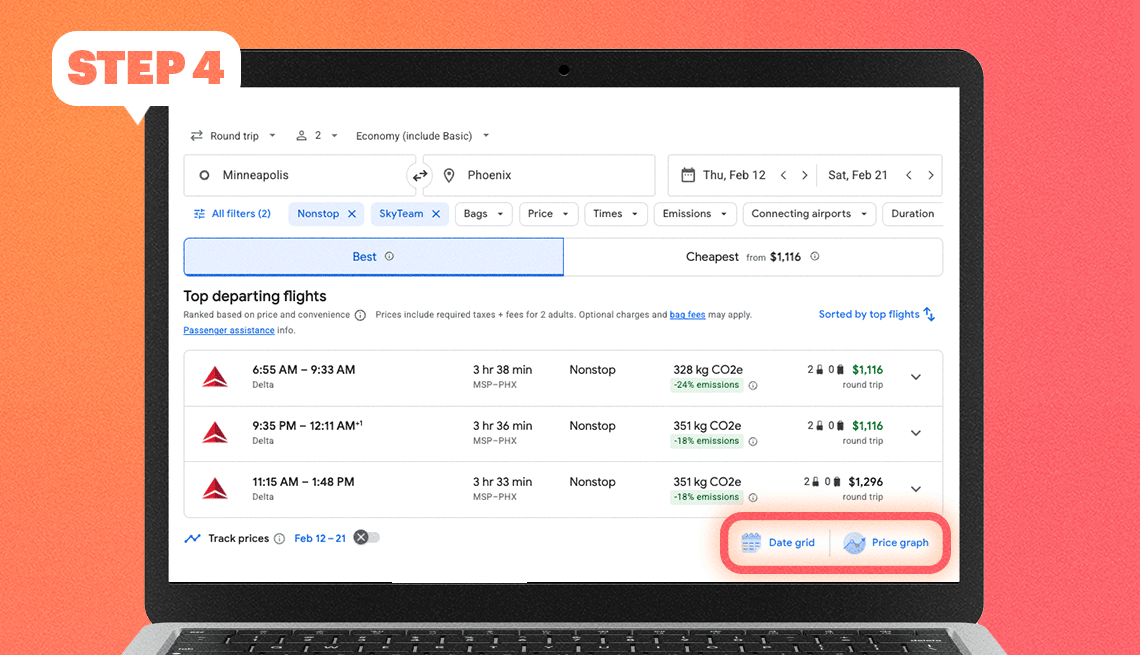Viewport: 1140px width, 655px height.
Task: Click the Track prices chart icon
Action: click(x=192, y=538)
